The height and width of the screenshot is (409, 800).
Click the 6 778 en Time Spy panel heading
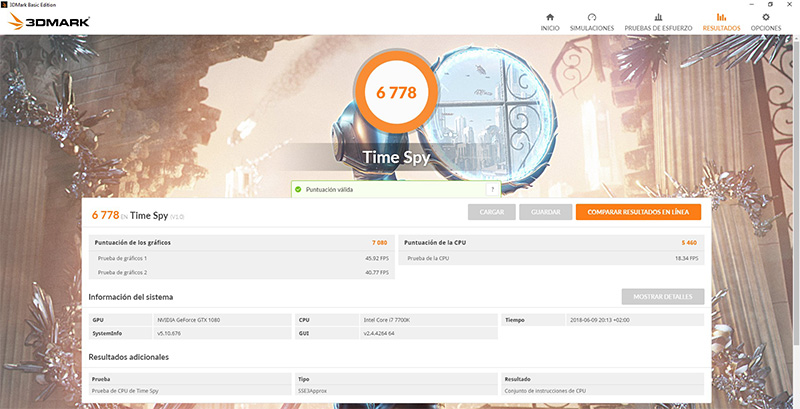pos(138,215)
